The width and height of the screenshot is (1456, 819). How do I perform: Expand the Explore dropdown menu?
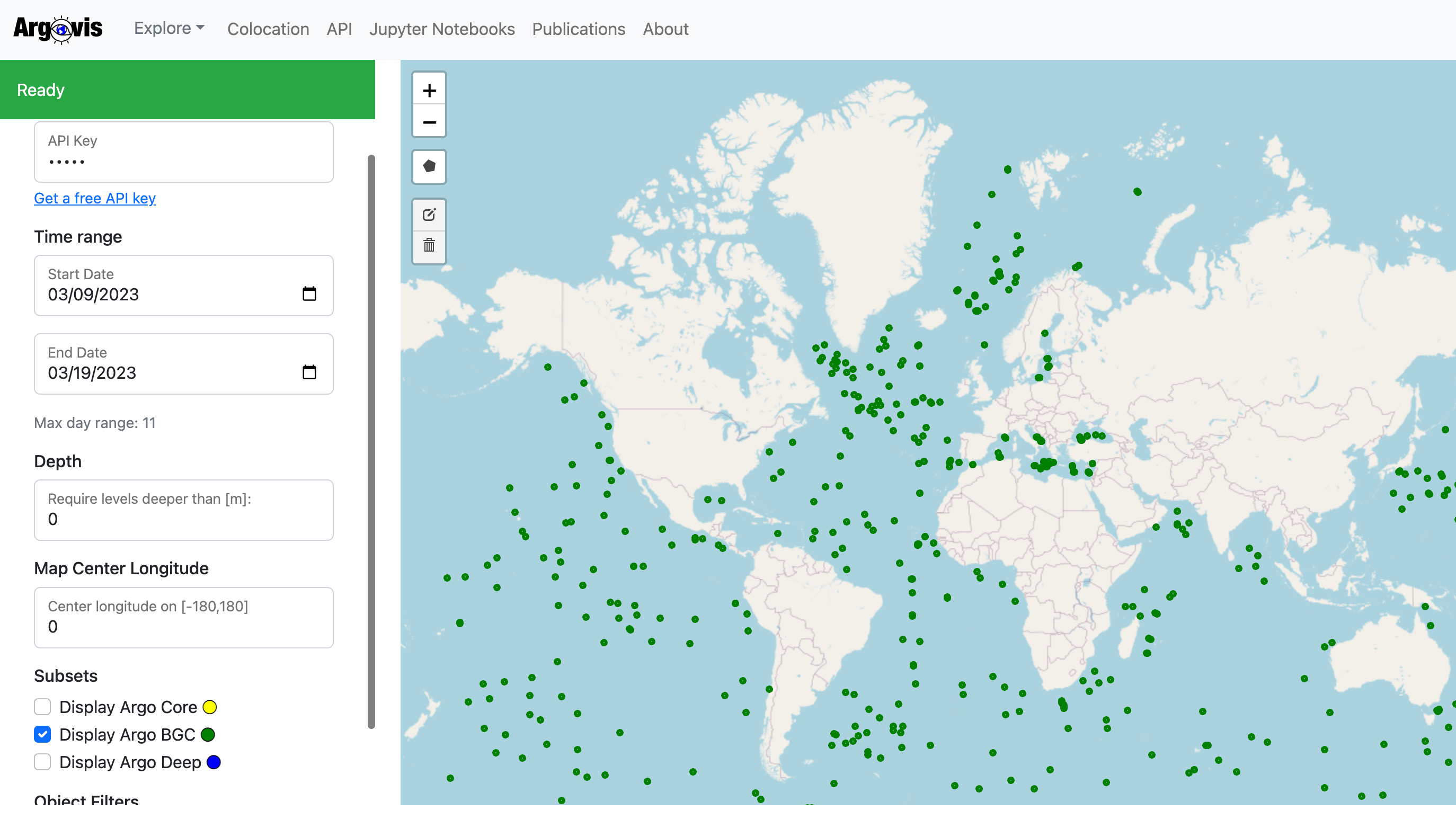pos(169,28)
